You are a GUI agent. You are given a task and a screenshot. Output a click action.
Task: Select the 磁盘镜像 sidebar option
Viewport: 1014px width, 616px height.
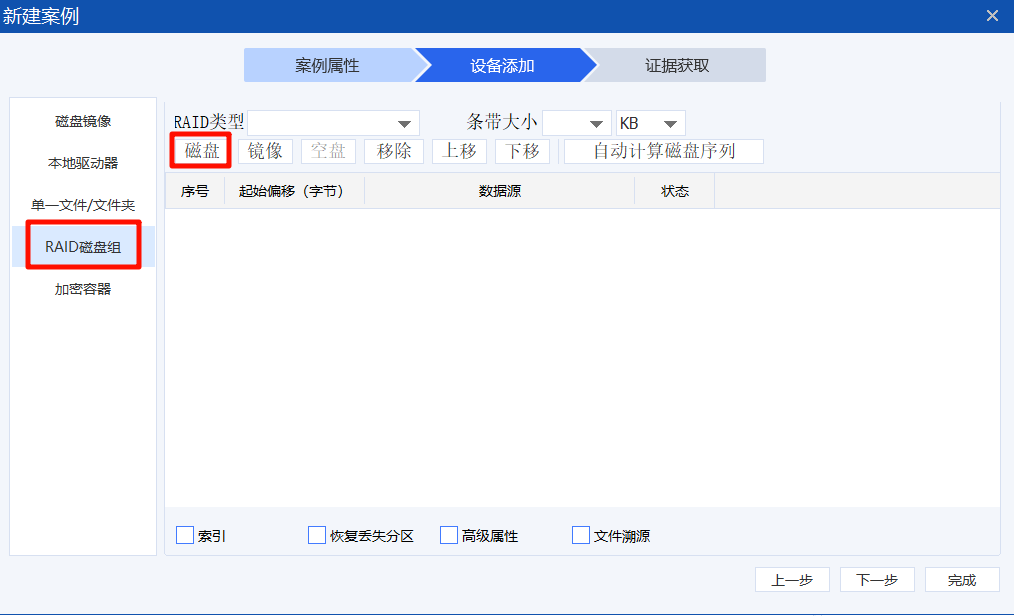[x=83, y=121]
